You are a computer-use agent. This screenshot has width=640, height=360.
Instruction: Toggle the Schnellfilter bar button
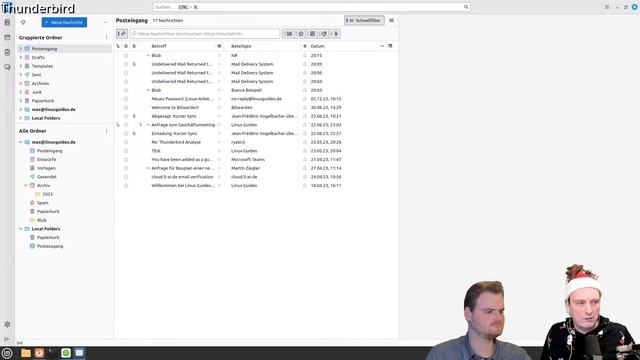[364, 20]
